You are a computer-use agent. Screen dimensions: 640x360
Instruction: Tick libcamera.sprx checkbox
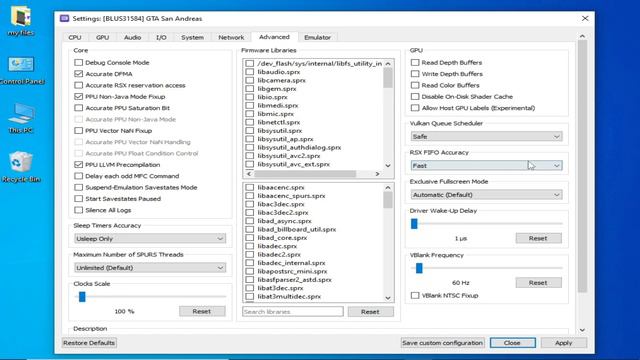(x=250, y=80)
